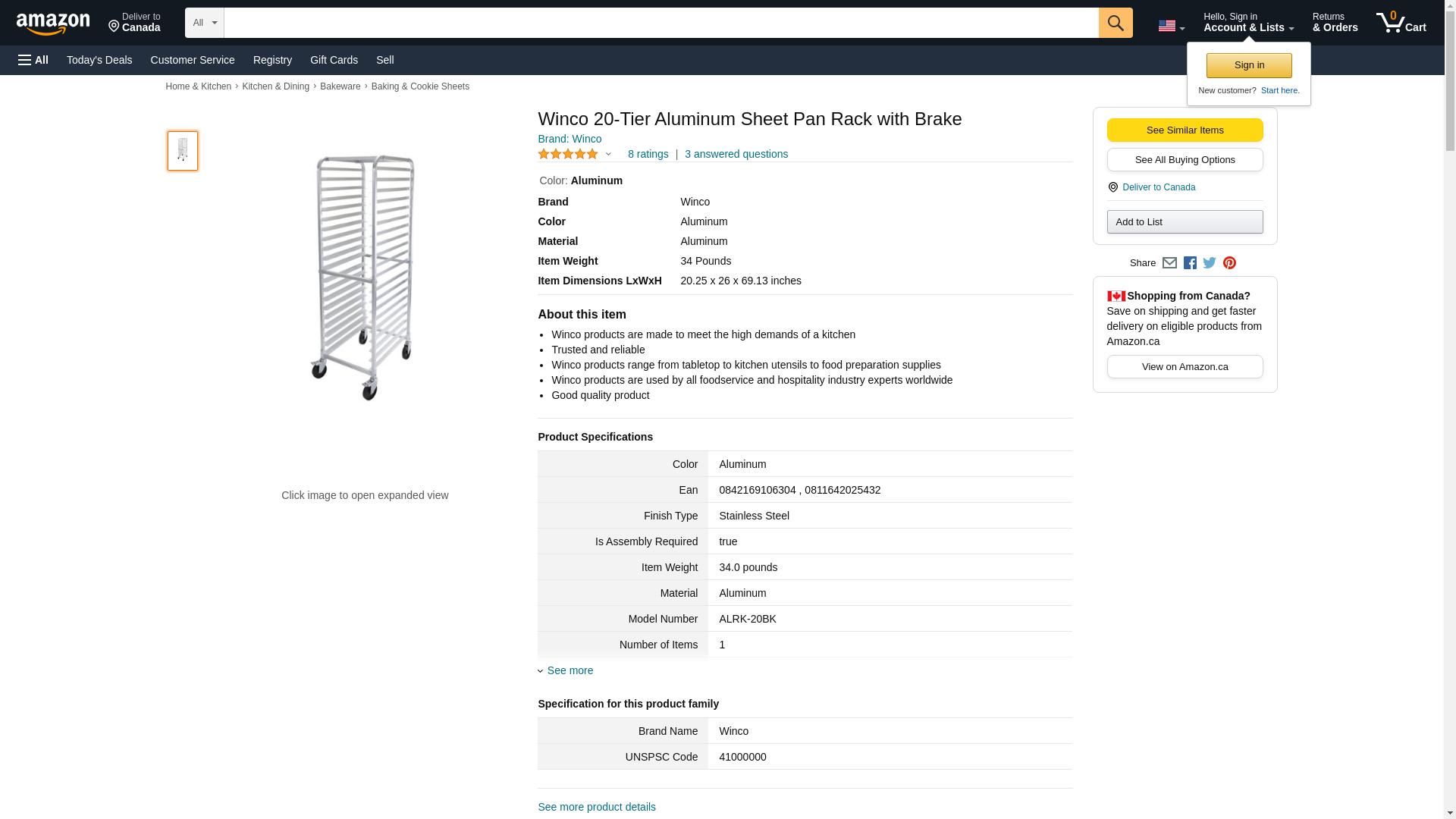Select the product image thumbnail
Screen dimensions: 1456x819
pos(183,150)
